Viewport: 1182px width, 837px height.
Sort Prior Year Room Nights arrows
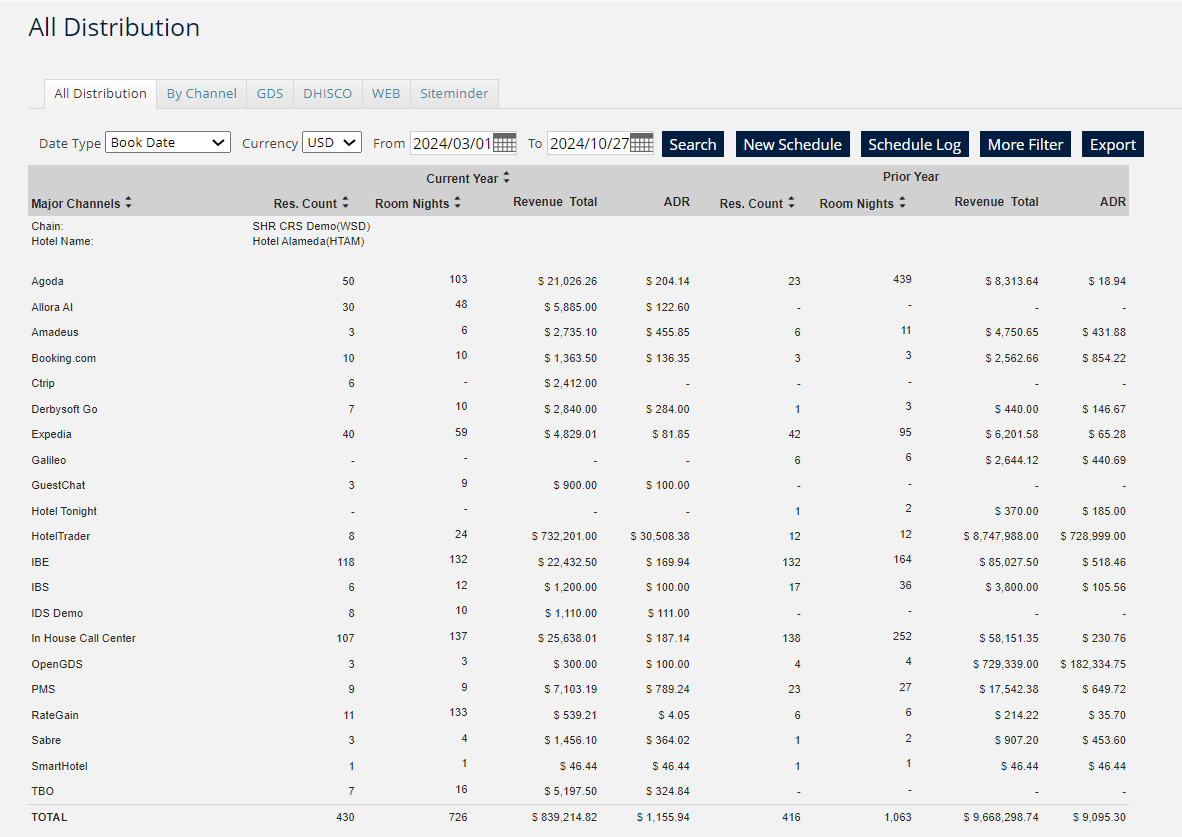click(x=902, y=203)
